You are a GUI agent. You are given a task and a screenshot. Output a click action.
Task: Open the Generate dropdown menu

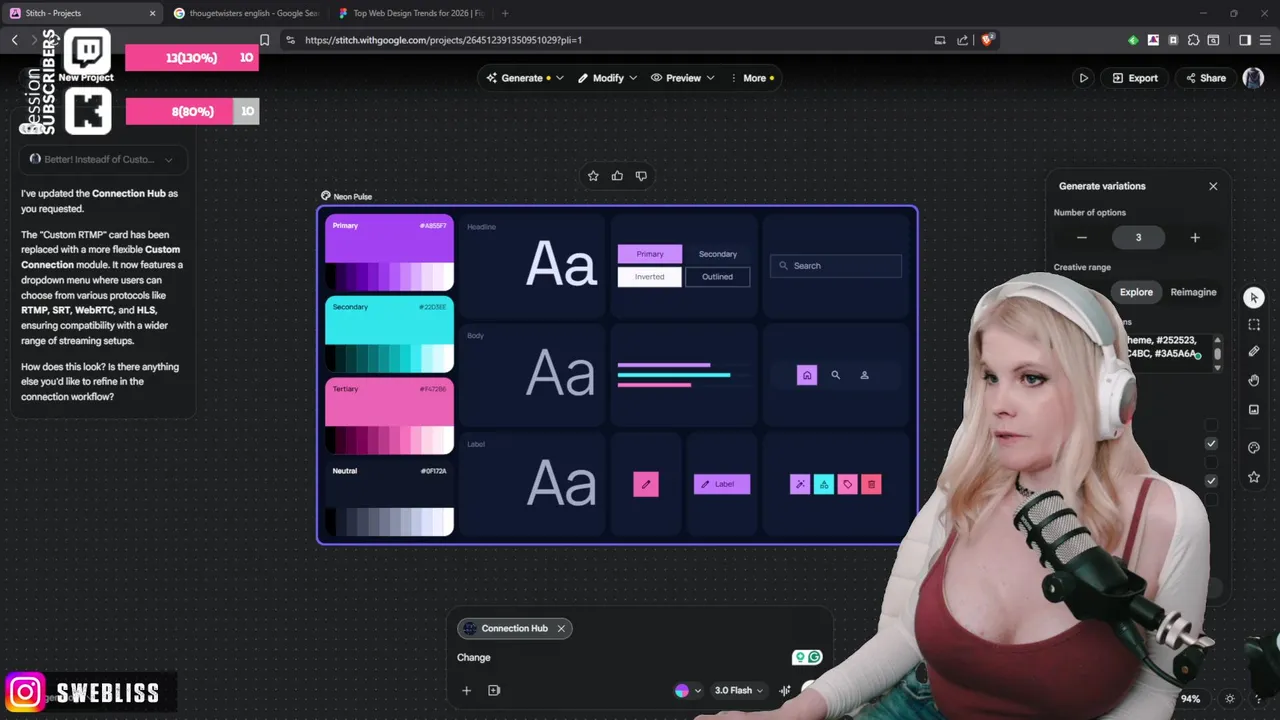pyautogui.click(x=524, y=78)
